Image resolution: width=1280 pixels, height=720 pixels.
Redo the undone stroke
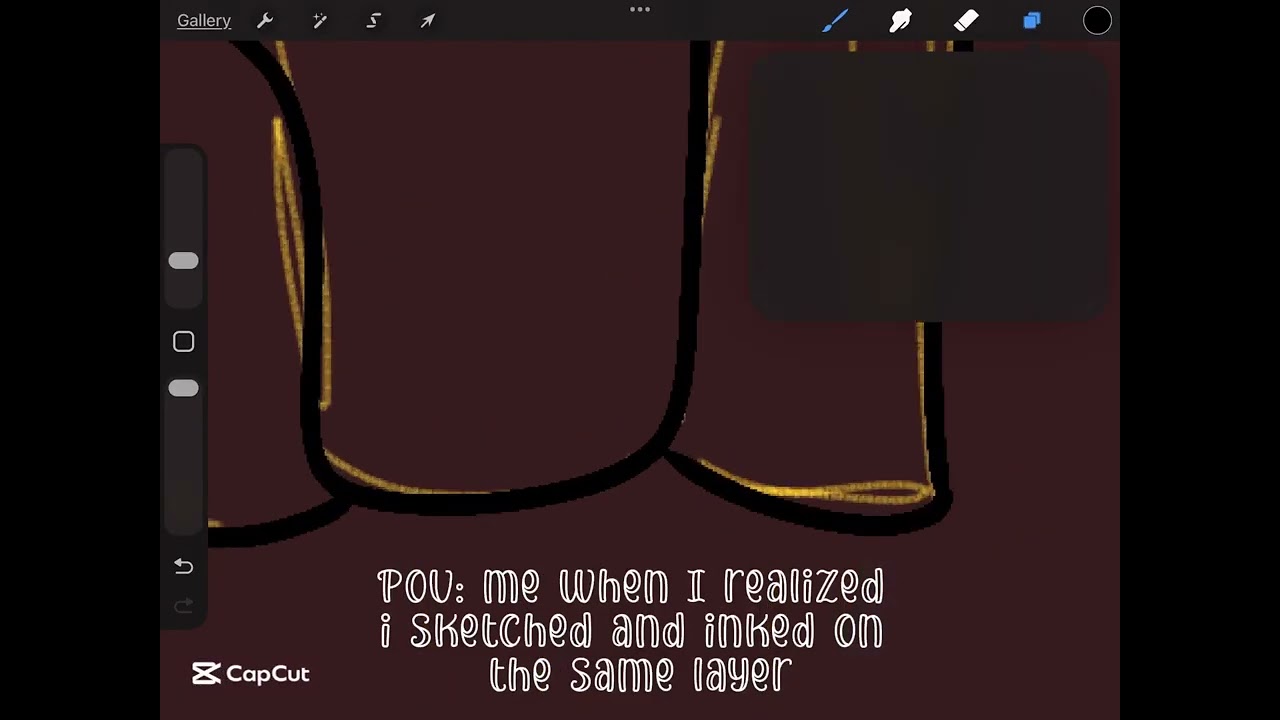[x=183, y=606]
